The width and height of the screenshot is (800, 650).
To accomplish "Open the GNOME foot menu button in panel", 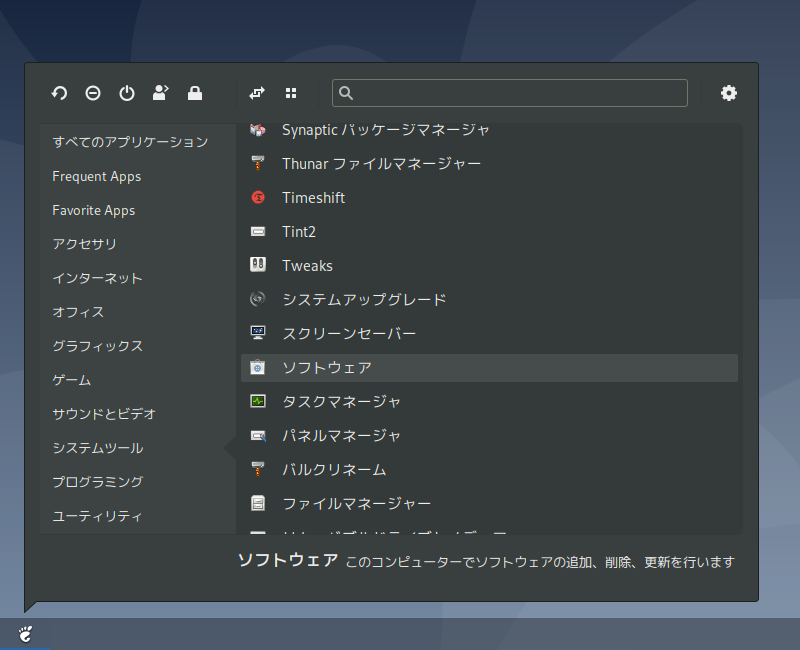I will click(25, 634).
